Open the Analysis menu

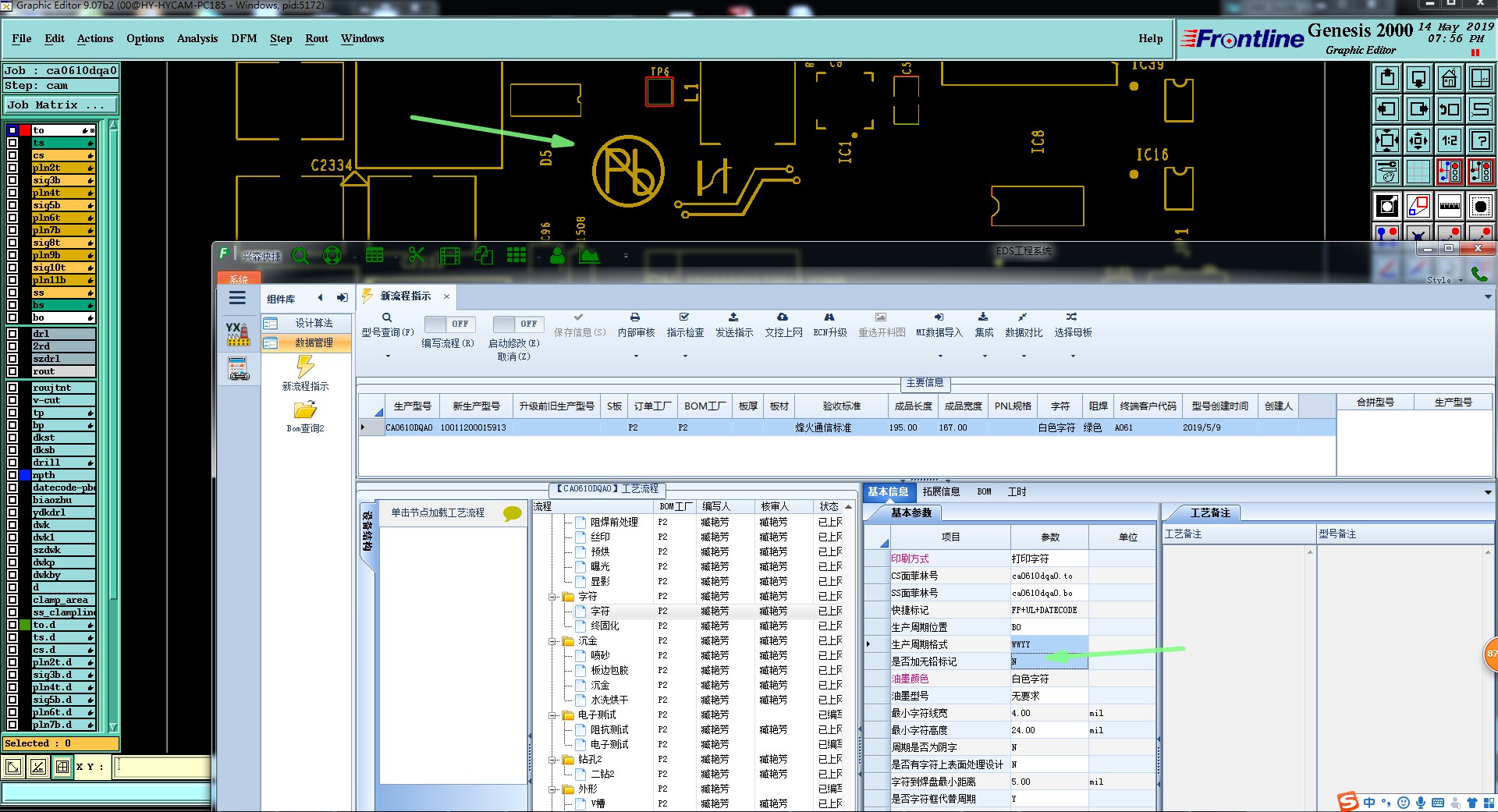[x=197, y=38]
